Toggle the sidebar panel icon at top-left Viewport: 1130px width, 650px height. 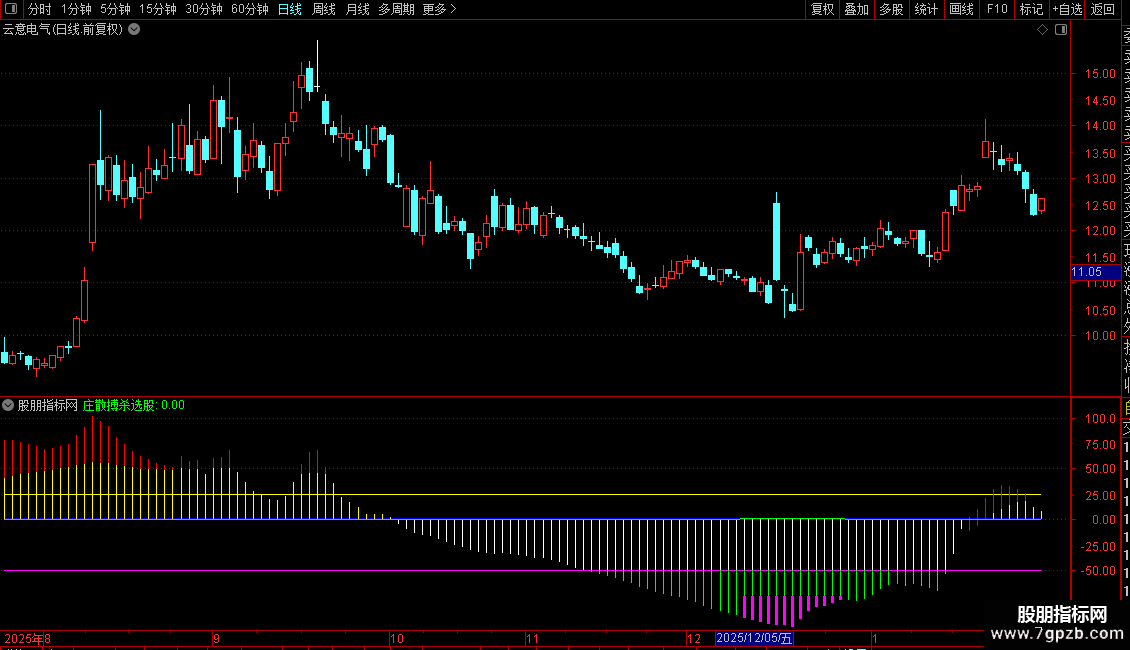[x=11, y=9]
